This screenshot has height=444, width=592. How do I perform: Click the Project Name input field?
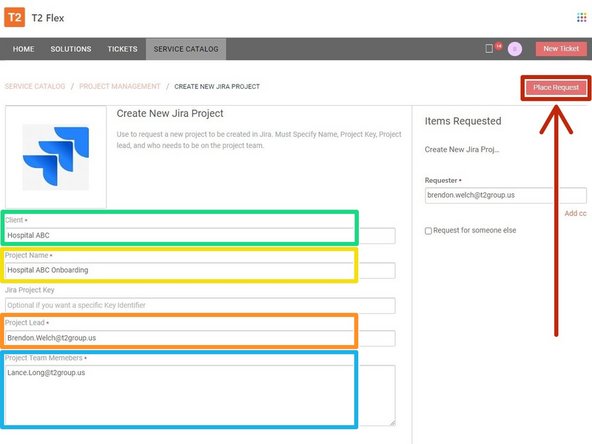click(x=200, y=270)
